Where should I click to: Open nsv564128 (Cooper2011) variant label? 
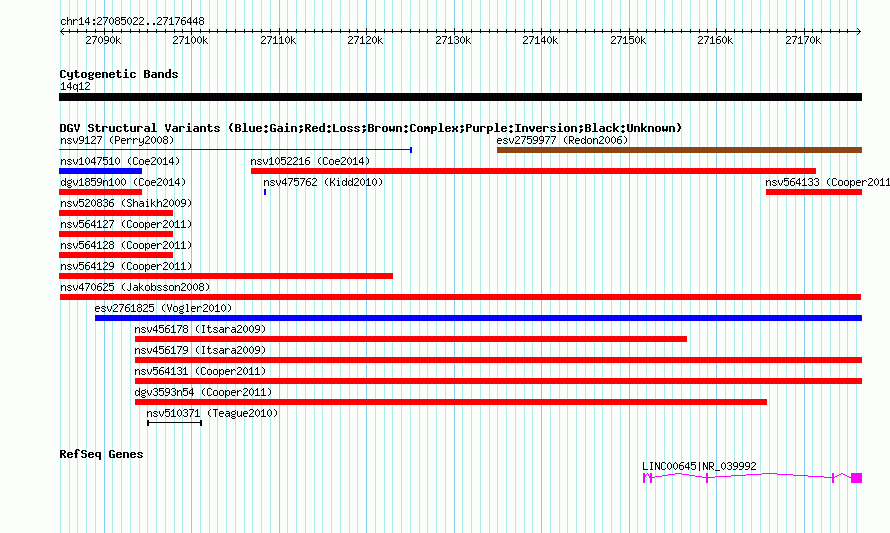pos(126,245)
